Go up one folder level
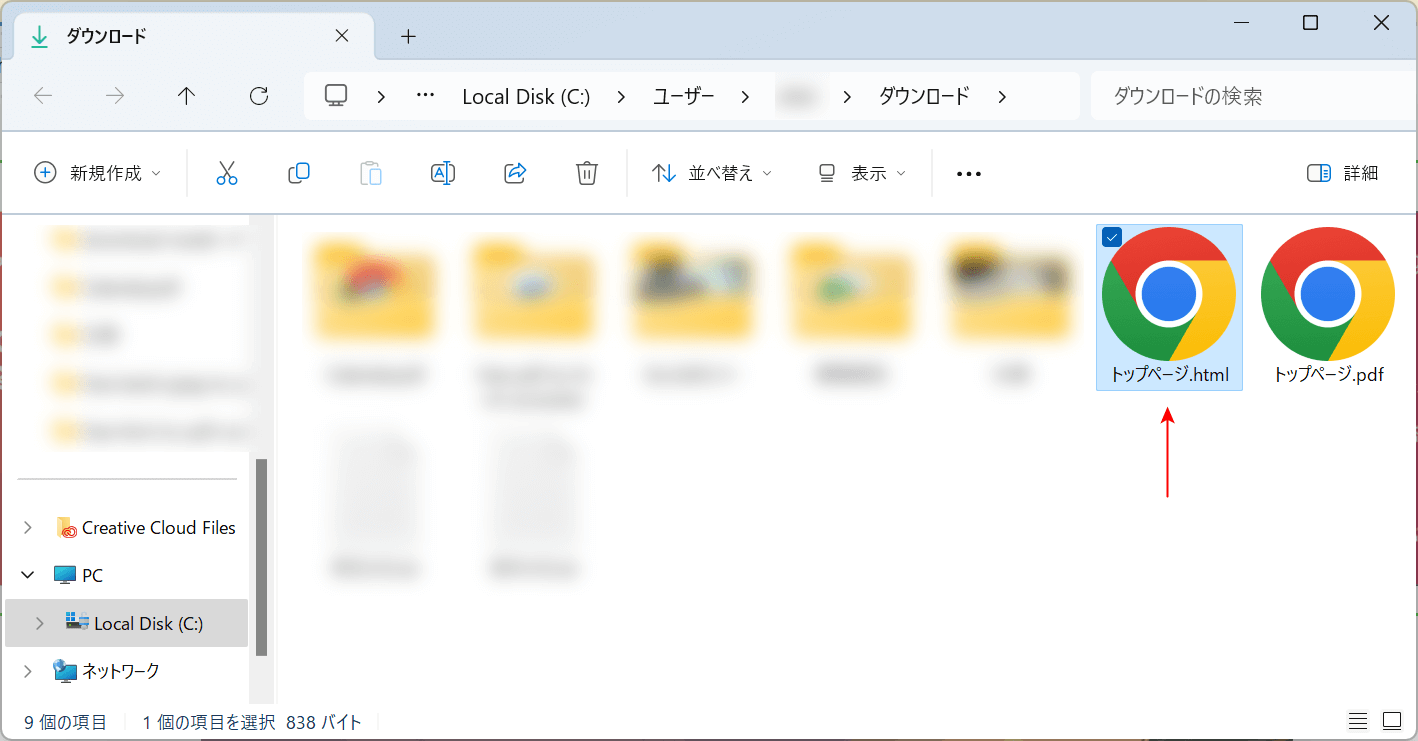Image resolution: width=1418 pixels, height=741 pixels. [187, 96]
